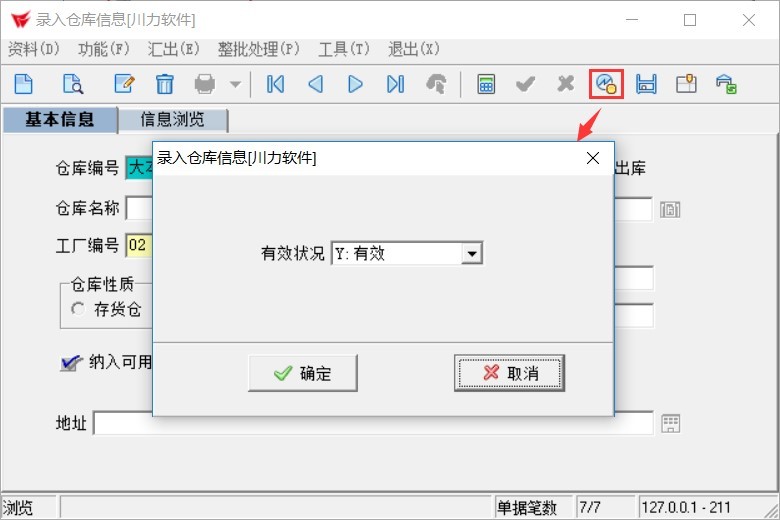Open the print options dropdown arrow

(x=234, y=84)
